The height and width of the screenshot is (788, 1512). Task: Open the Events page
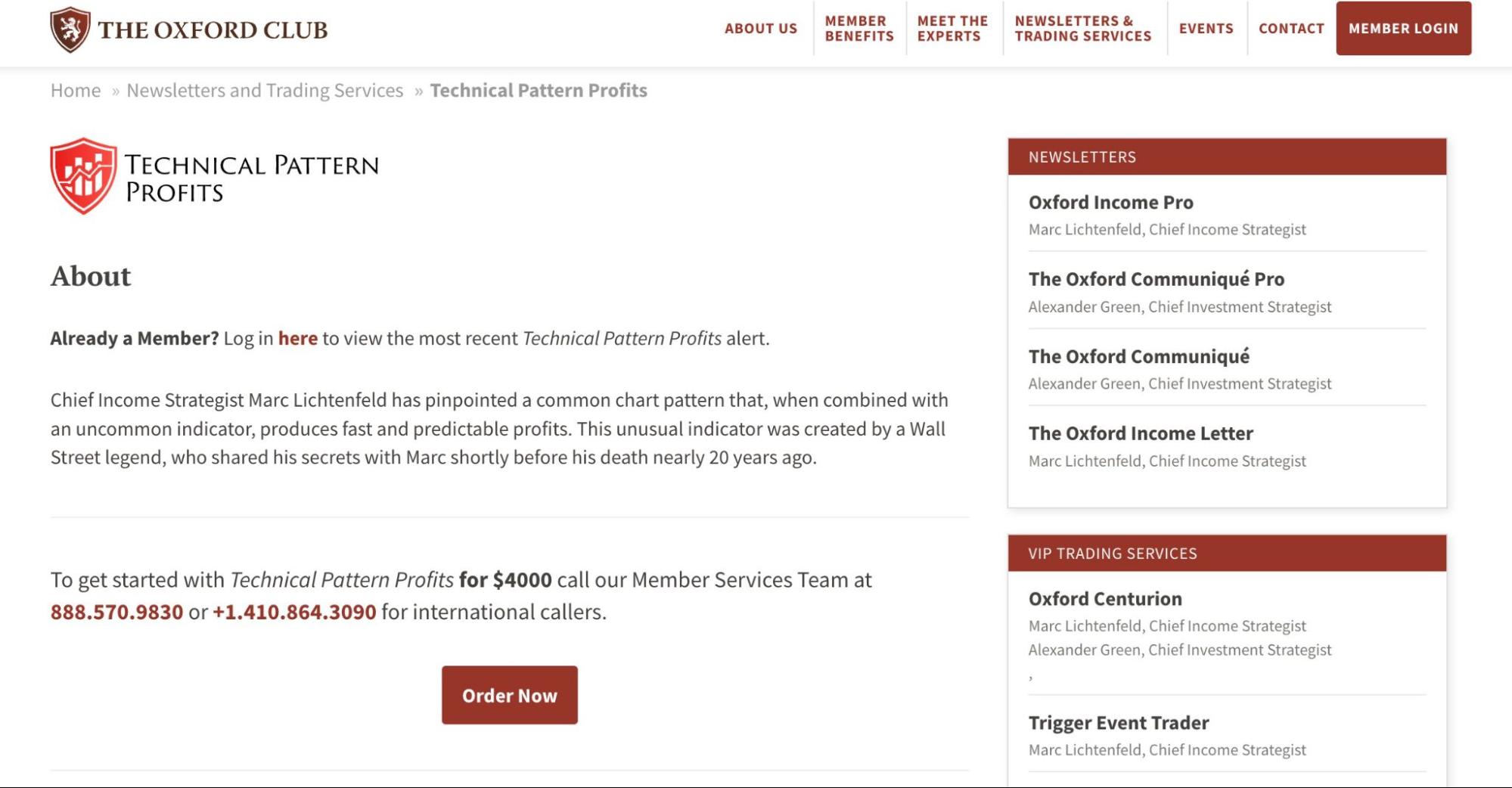1206,29
